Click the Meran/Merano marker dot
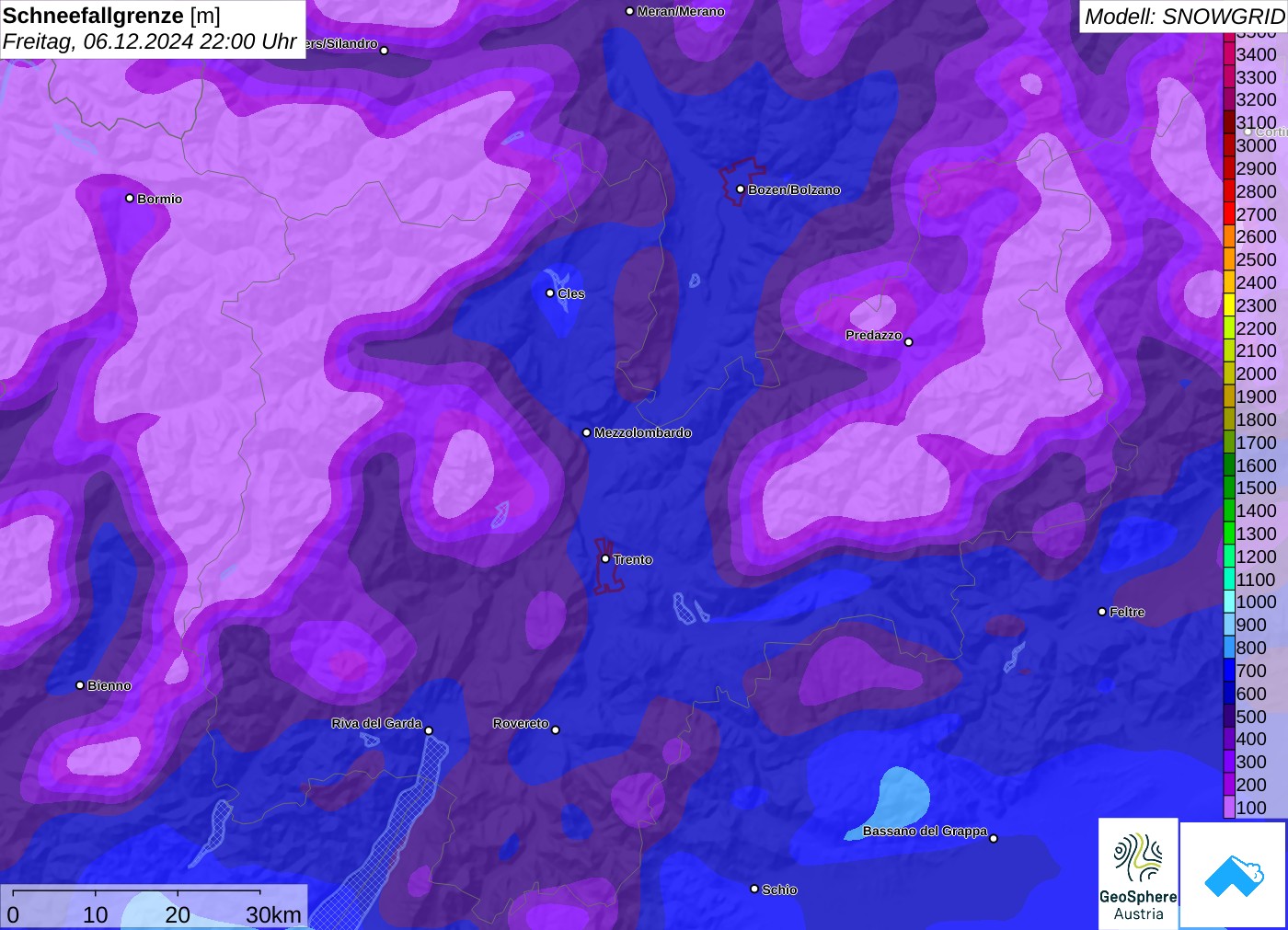The image size is (1288, 930). click(x=629, y=11)
